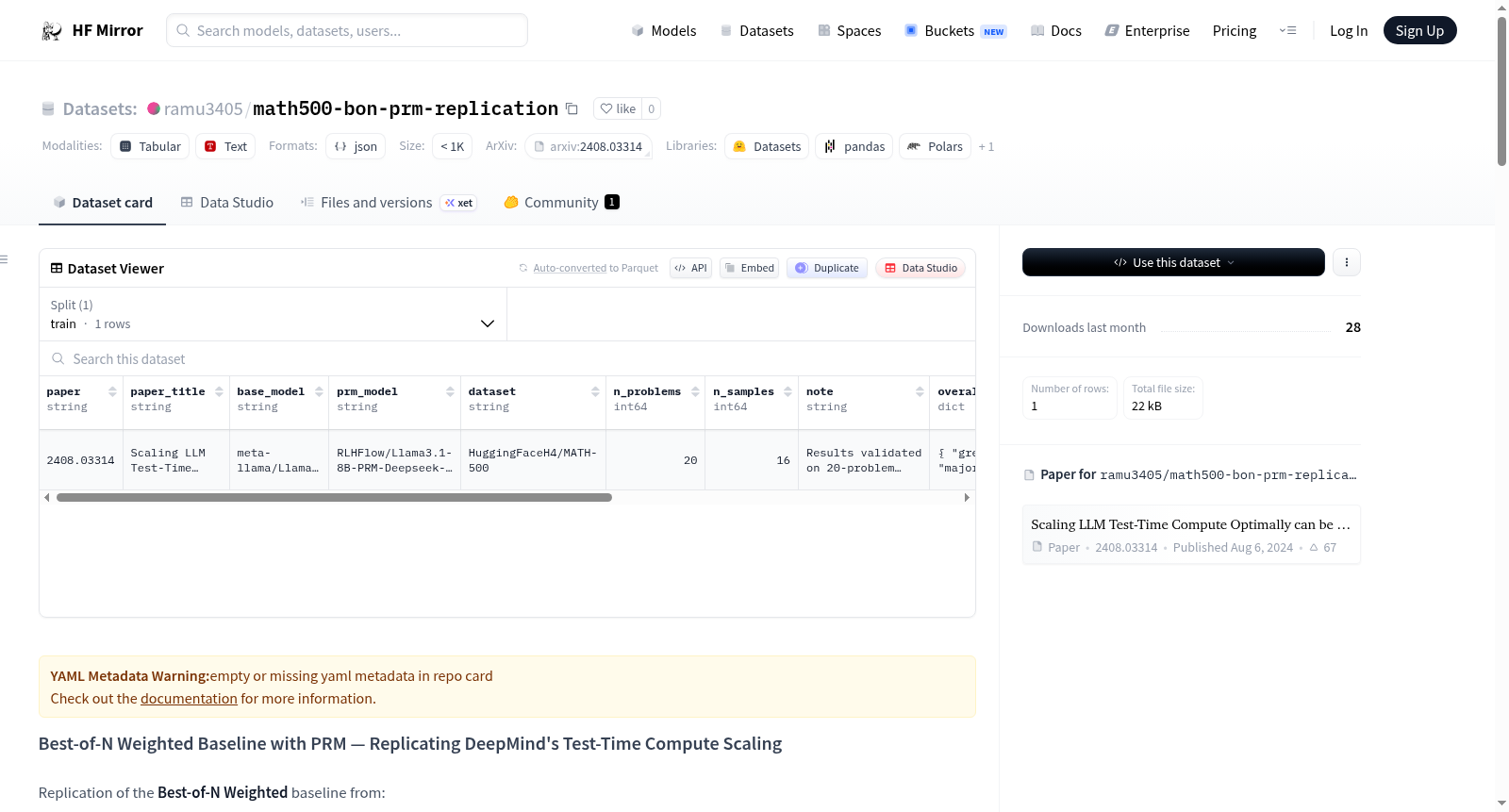Show the +1 additional libraries

987,146
